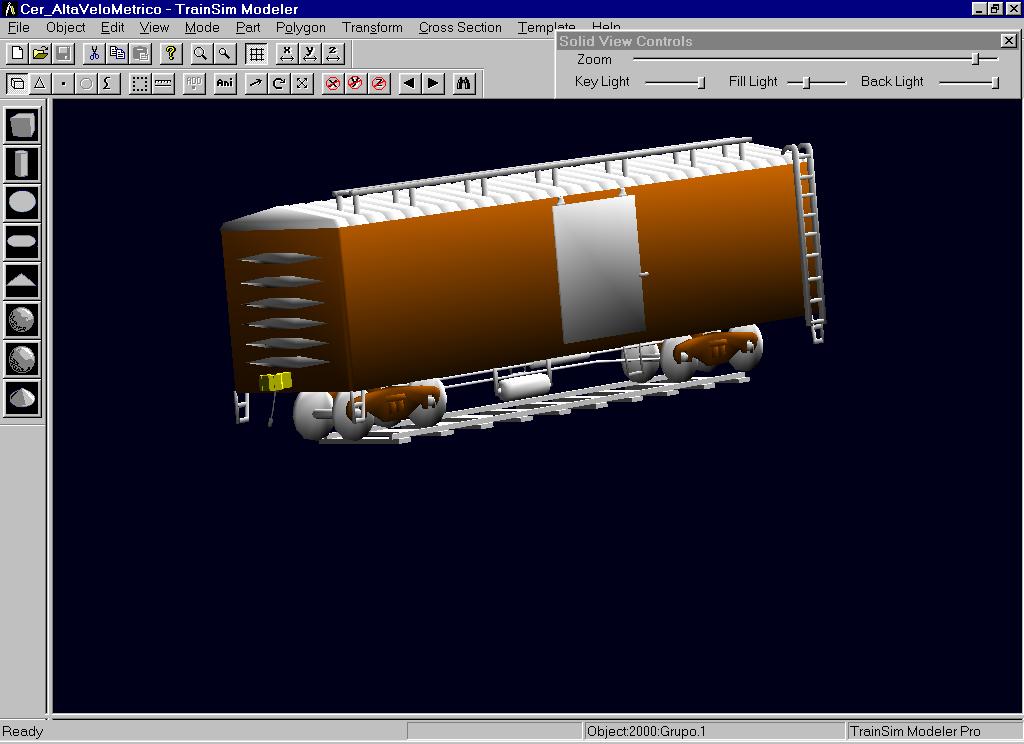Viewport: 1024px width, 744px height.
Task: Open the Polygon menu
Action: (300, 27)
